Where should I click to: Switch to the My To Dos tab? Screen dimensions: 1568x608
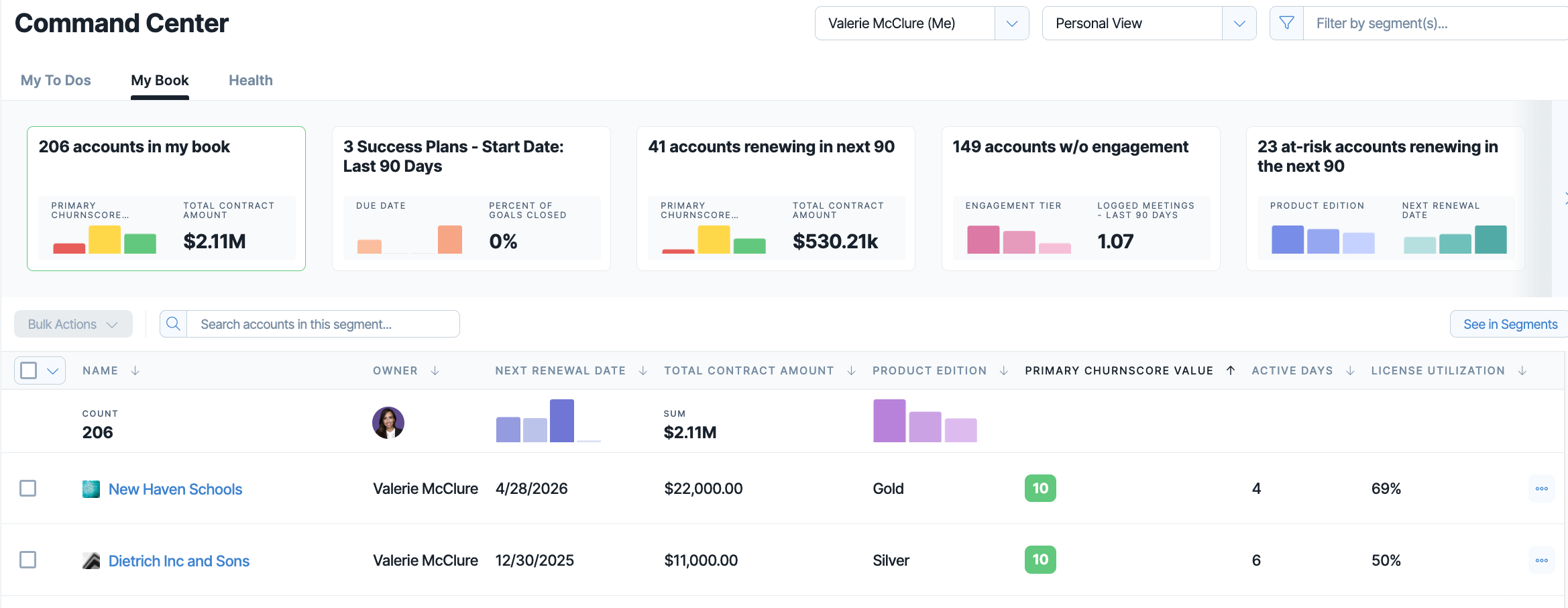pos(56,81)
